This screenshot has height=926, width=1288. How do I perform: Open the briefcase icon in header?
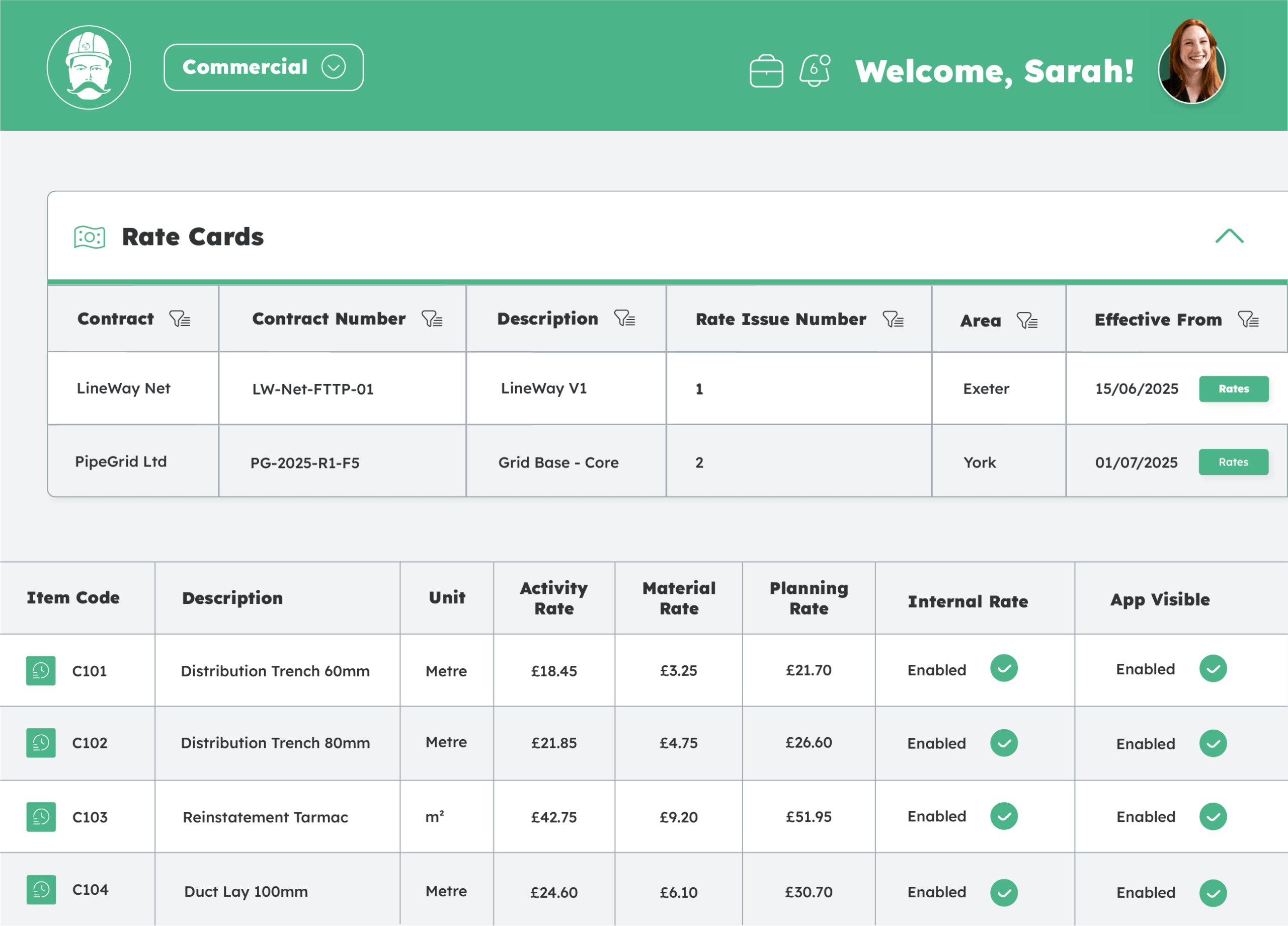tap(766, 71)
